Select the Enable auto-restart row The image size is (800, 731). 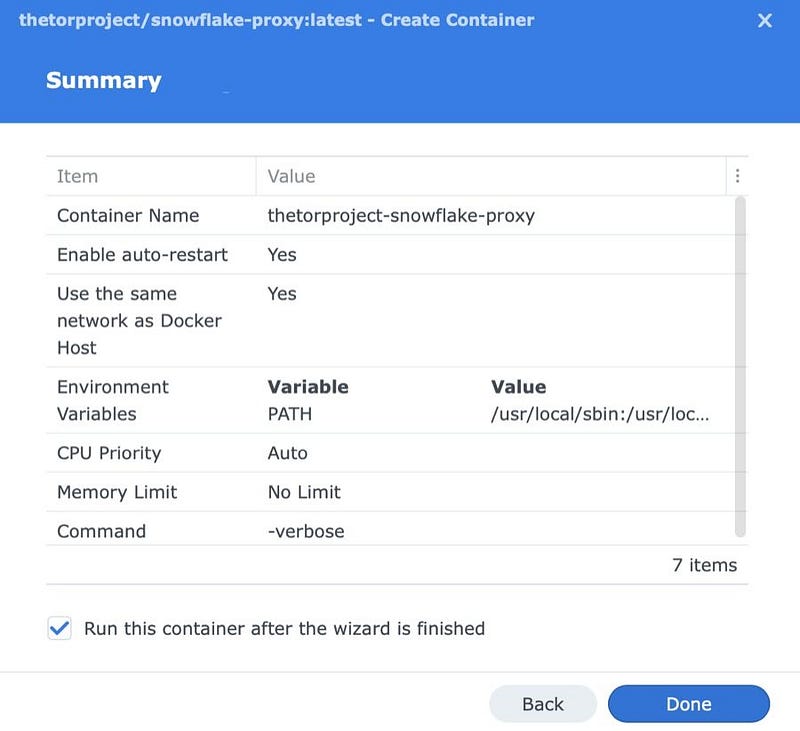coord(391,255)
